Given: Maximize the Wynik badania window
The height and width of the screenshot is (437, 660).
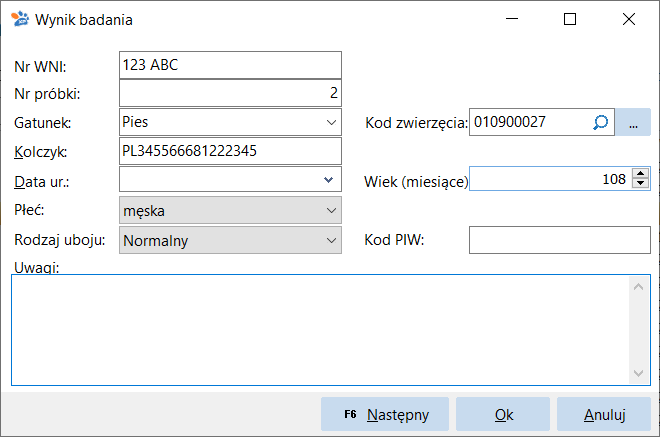Looking at the screenshot, I should click(570, 19).
